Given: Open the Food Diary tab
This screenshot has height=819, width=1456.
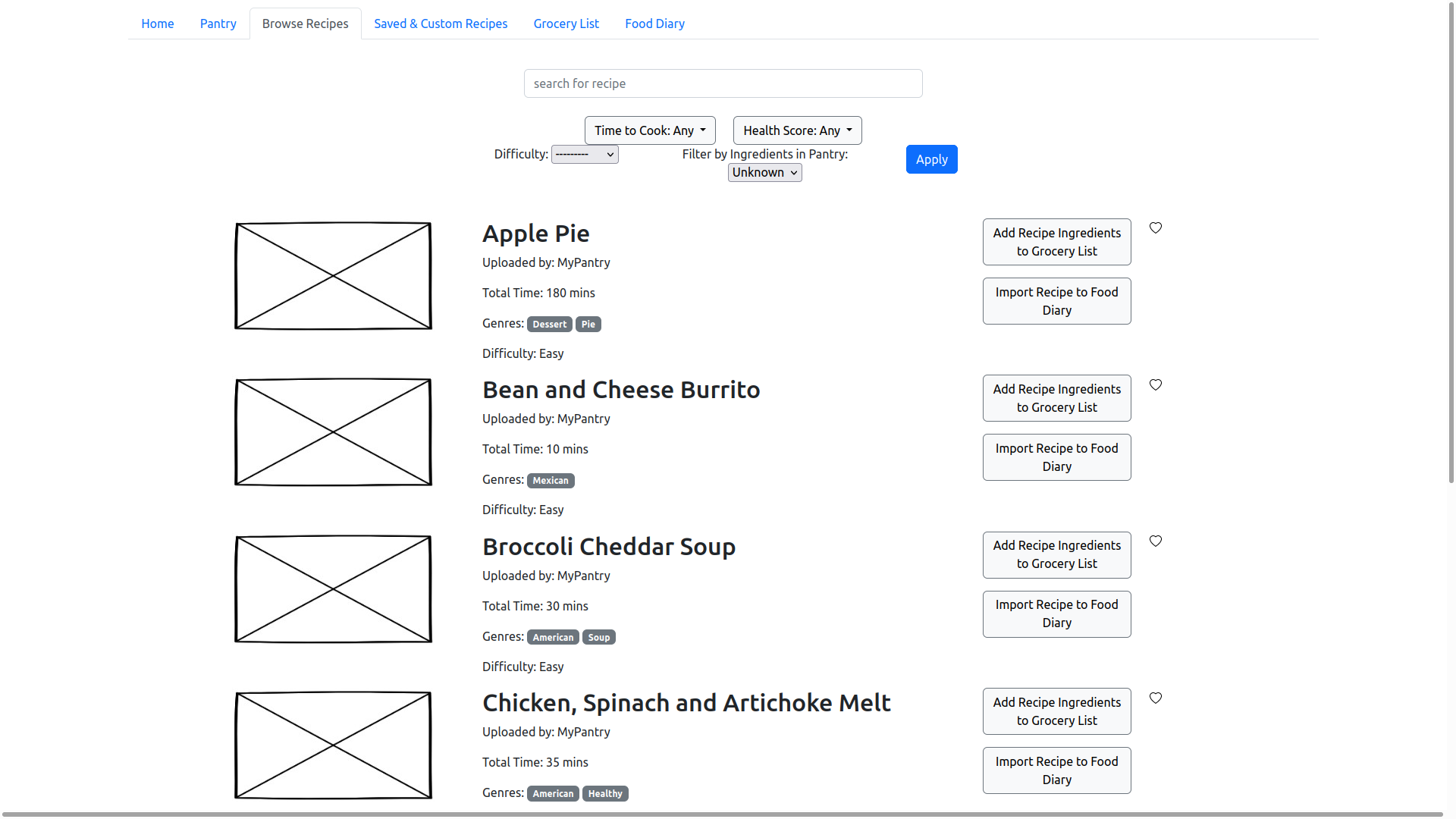Looking at the screenshot, I should click(654, 24).
